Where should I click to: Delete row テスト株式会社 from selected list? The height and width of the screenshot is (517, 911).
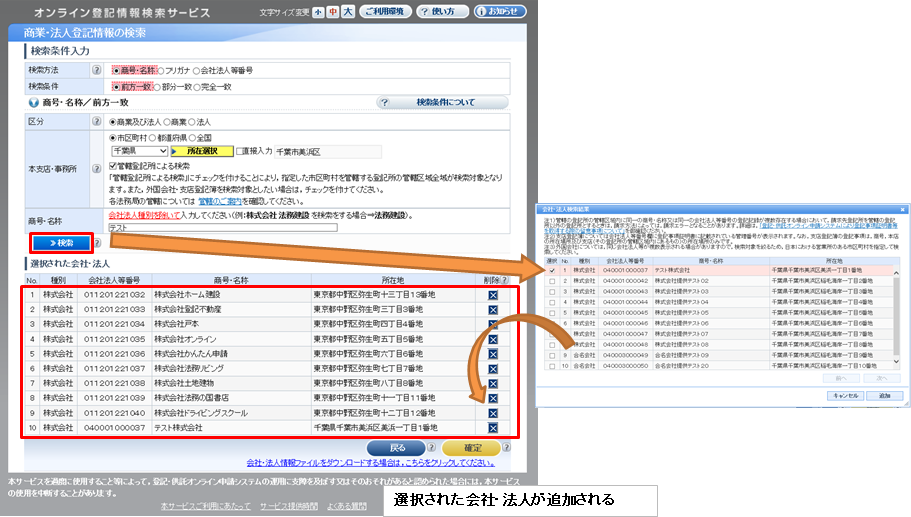tap(493, 428)
